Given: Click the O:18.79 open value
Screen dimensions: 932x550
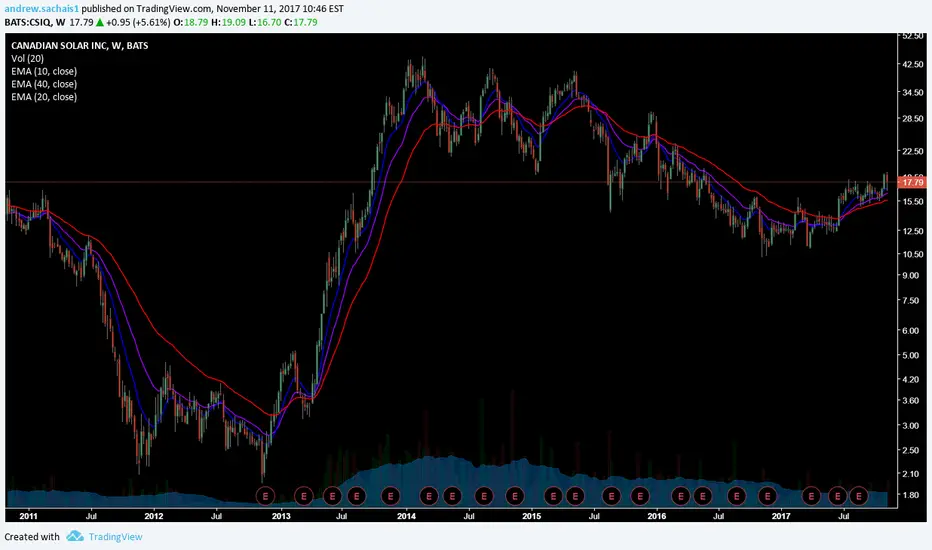Looking at the screenshot, I should click(x=191, y=23).
